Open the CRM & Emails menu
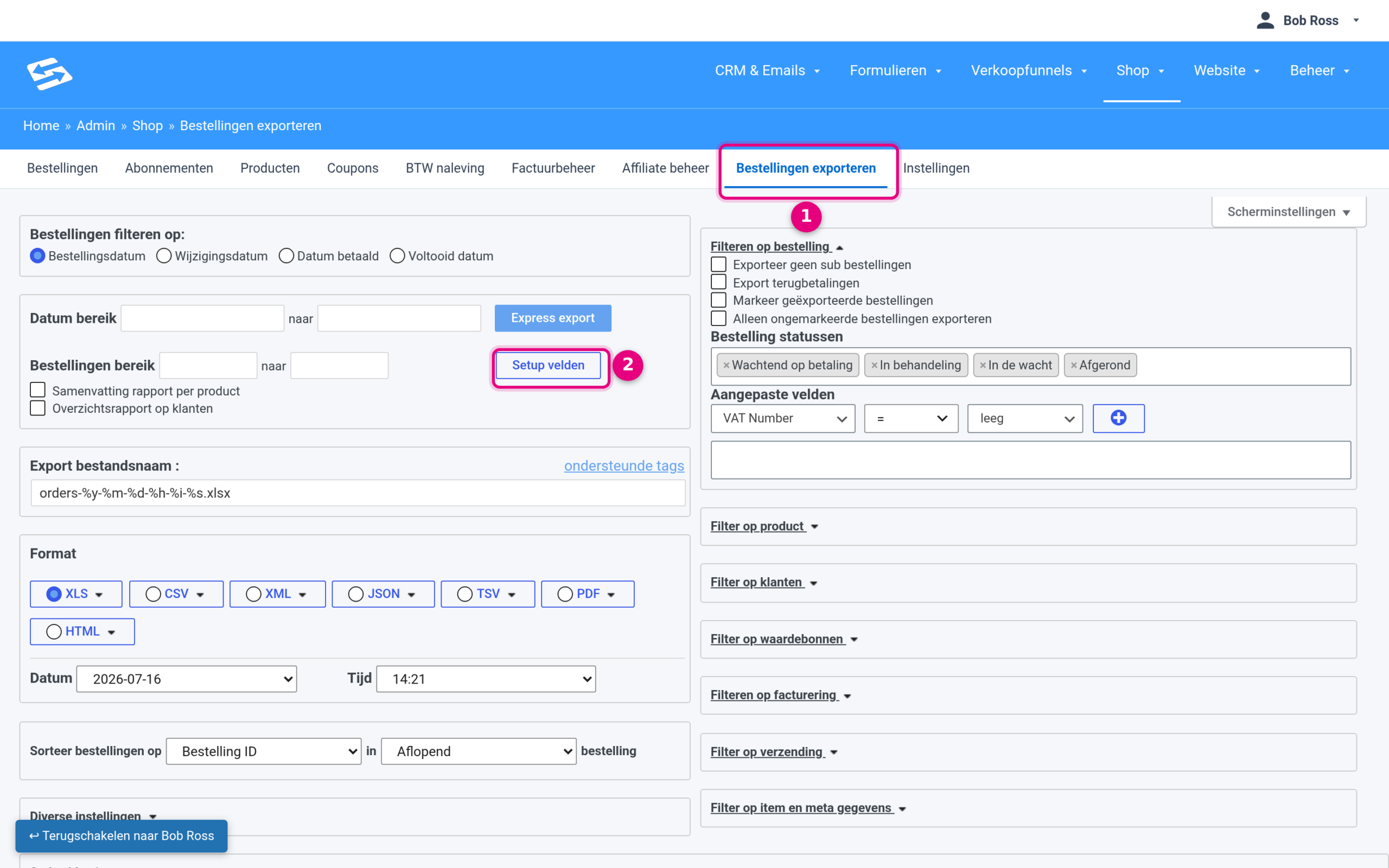 (767, 71)
